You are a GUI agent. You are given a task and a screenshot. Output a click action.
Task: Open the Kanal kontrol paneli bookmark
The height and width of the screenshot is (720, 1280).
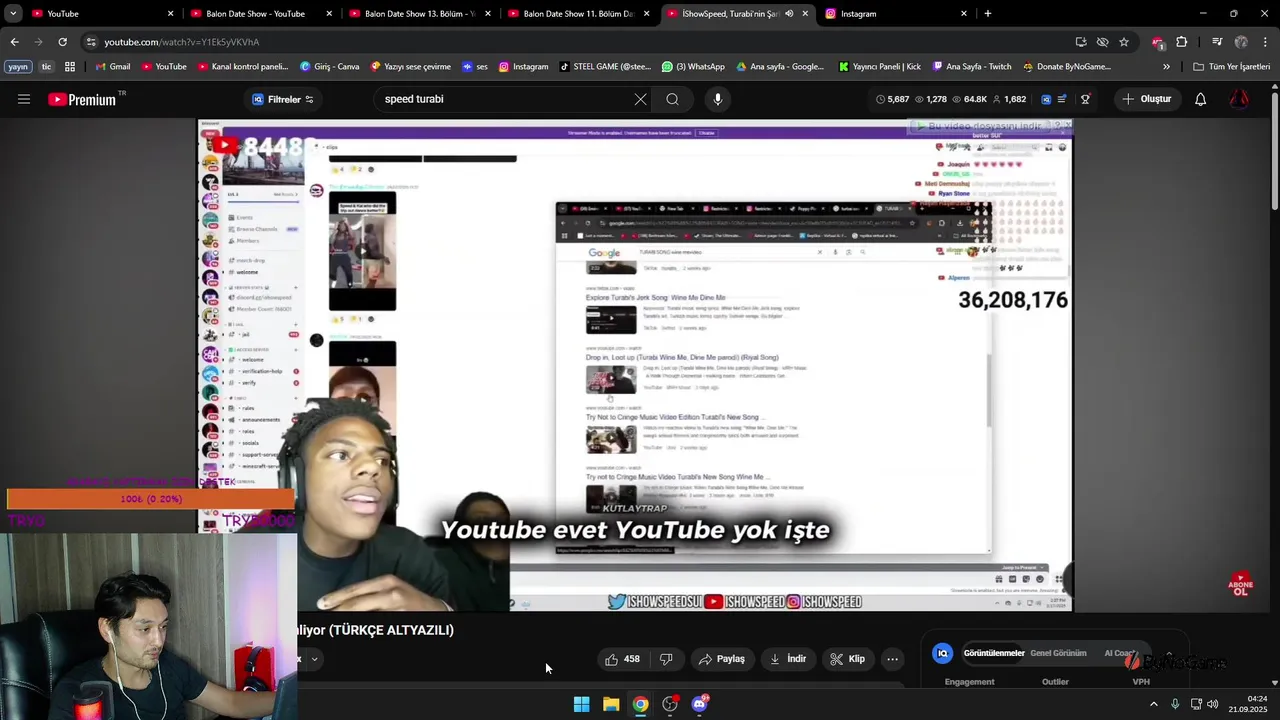243,67
